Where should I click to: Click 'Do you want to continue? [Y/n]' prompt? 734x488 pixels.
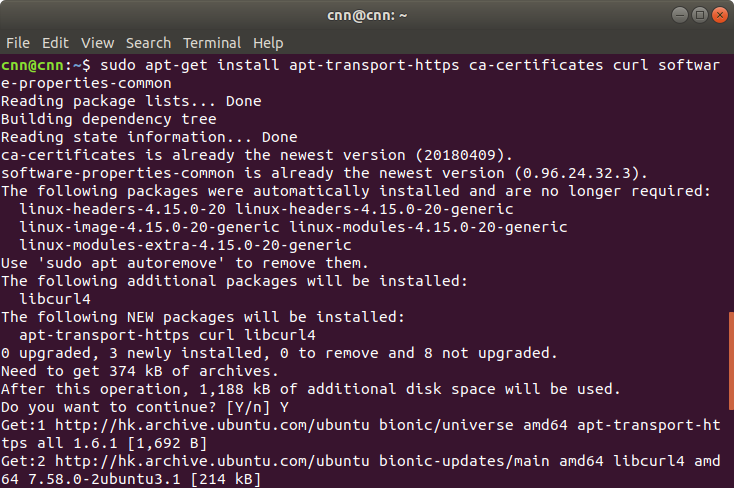(145, 407)
